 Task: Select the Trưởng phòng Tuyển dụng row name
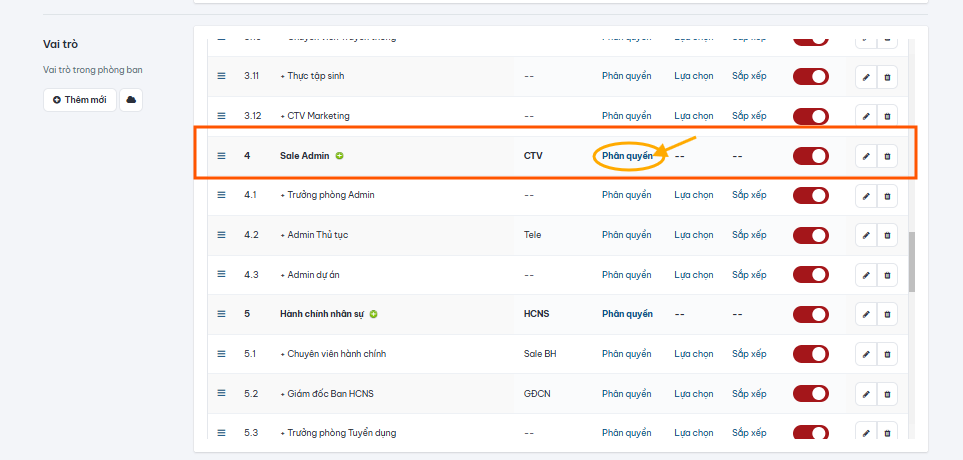point(341,433)
